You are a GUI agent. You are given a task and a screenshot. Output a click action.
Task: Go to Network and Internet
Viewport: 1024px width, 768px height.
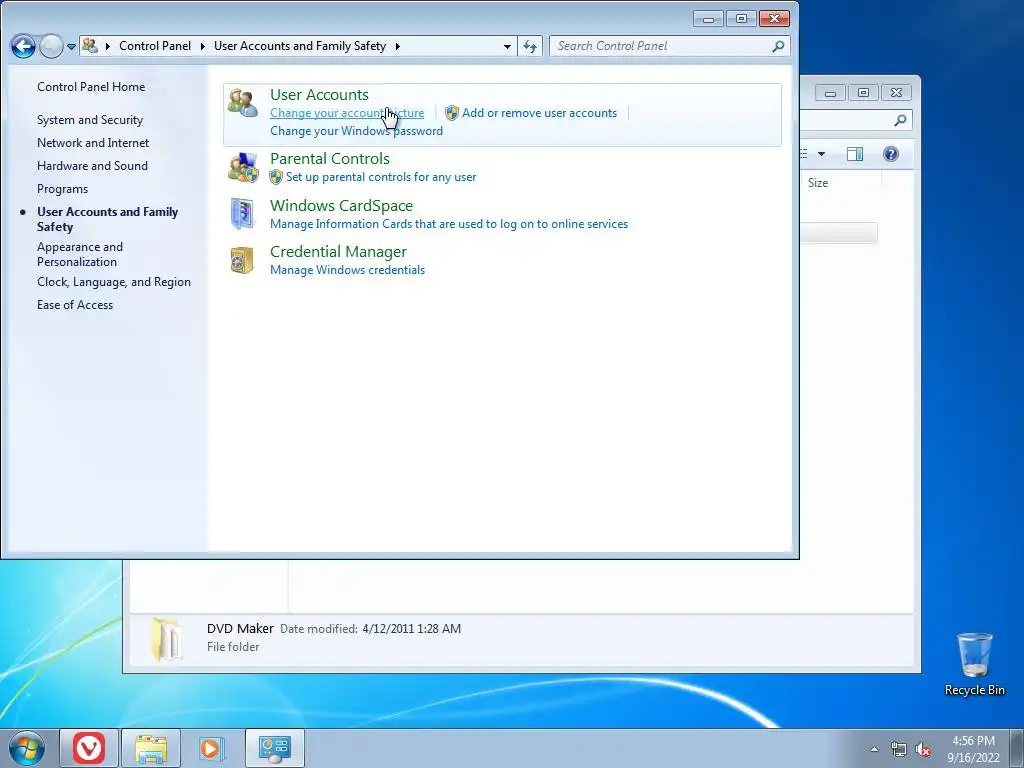pos(93,143)
